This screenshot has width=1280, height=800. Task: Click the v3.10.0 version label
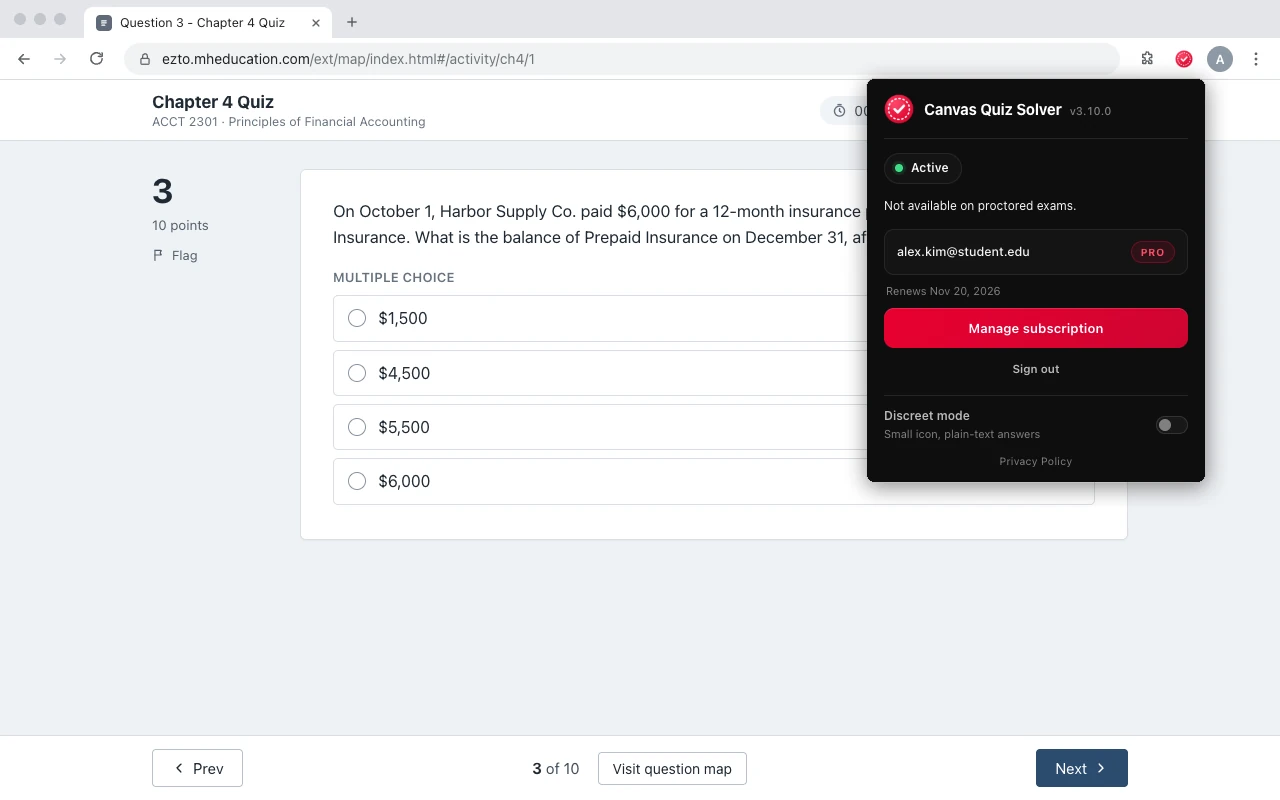1090,111
